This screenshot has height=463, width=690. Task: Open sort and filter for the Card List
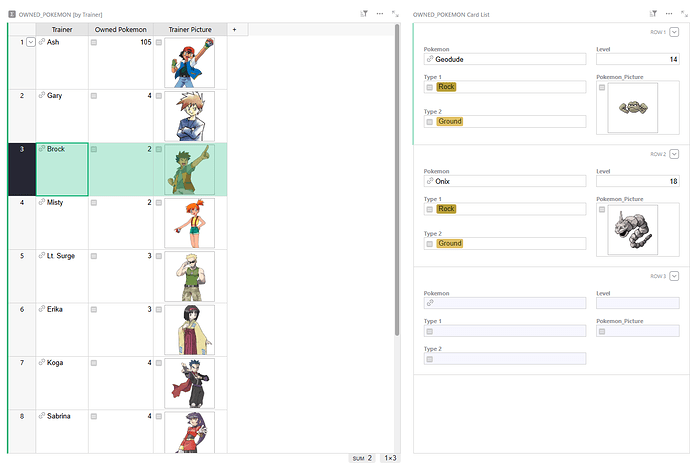tap(653, 14)
